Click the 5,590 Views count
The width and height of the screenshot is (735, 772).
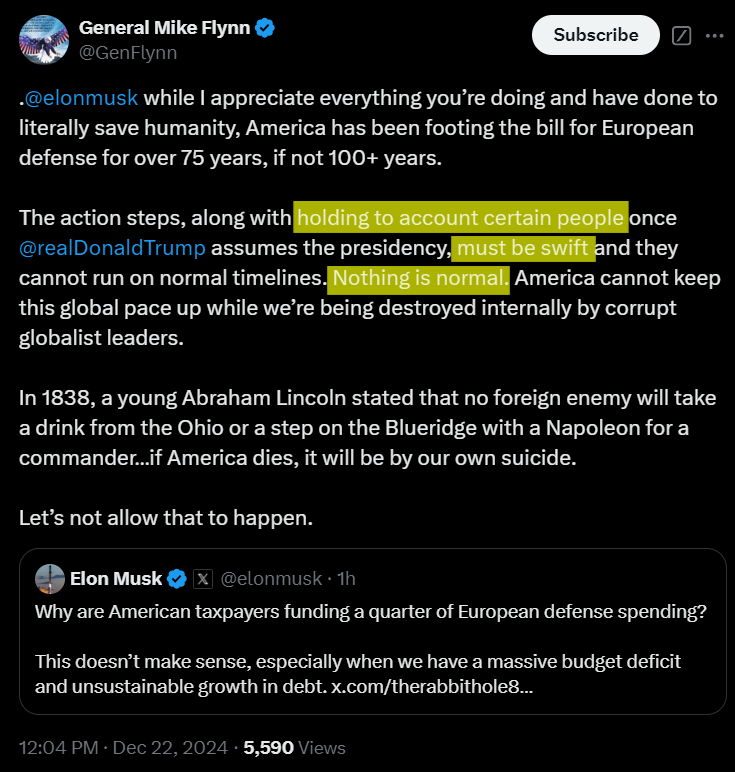(x=294, y=747)
